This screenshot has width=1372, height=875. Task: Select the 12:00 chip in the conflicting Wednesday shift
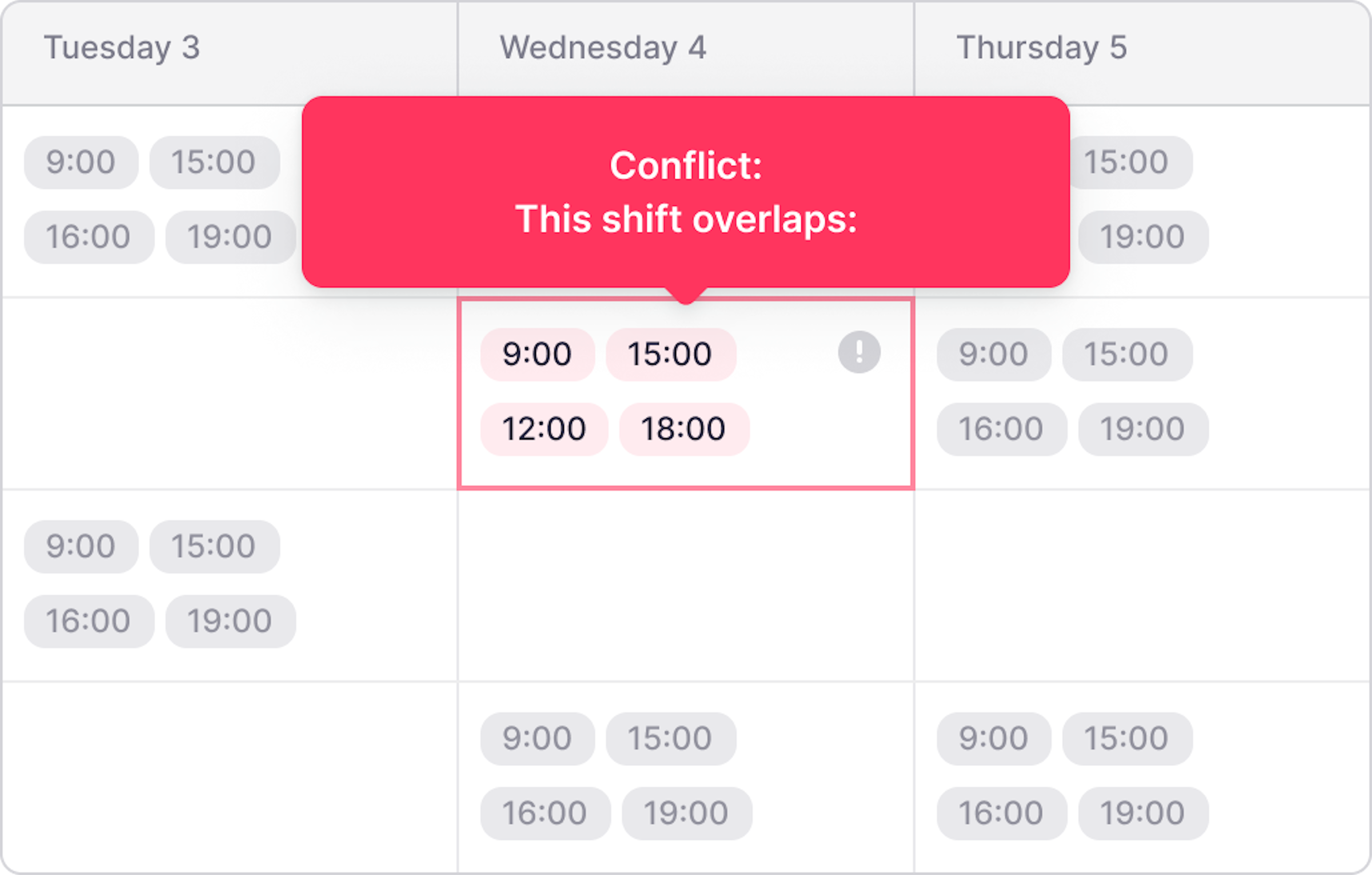click(543, 429)
